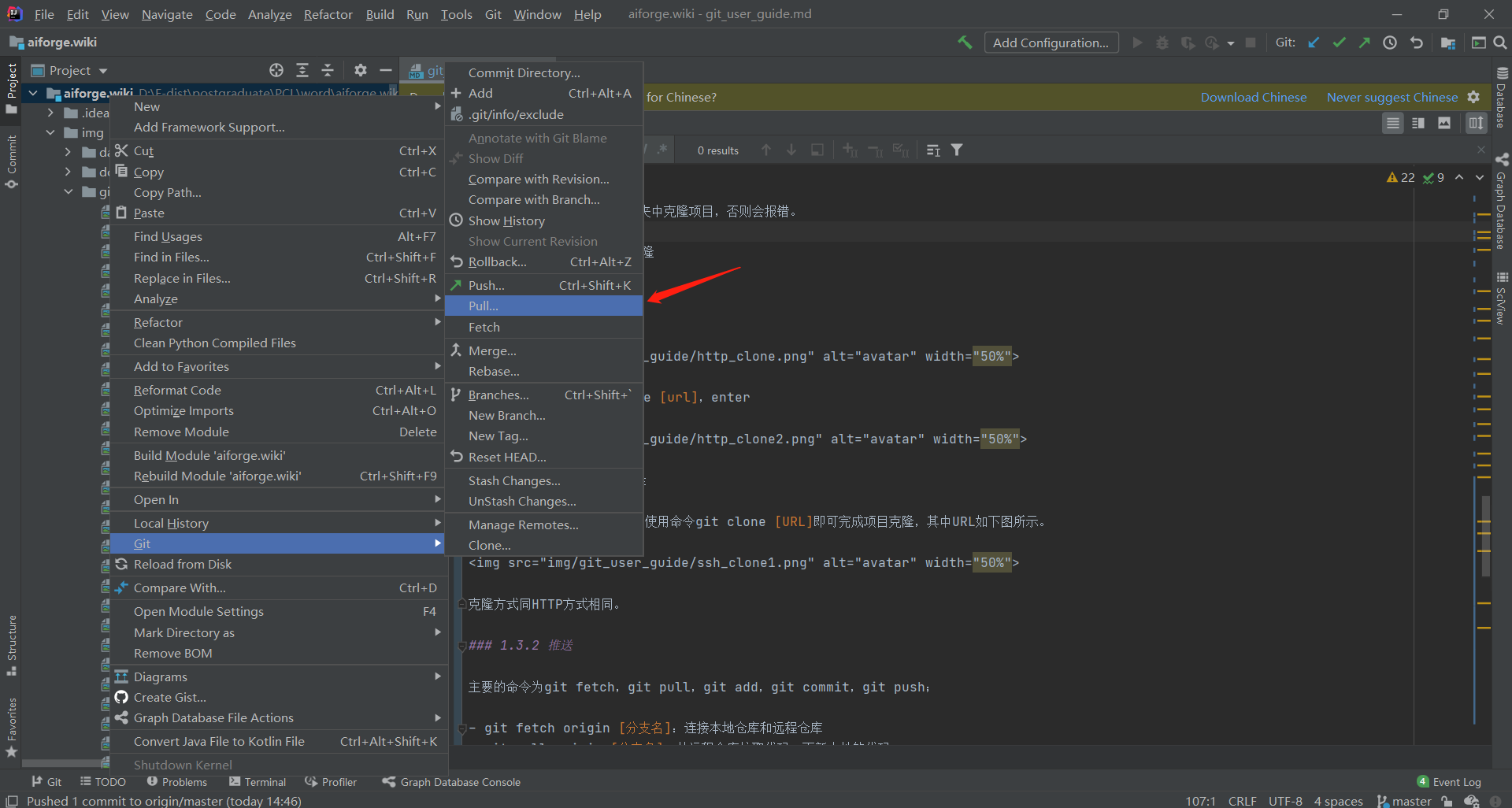Click Git Push arrow toolbar icon
Screen dimensions: 1512x808
(x=1364, y=43)
